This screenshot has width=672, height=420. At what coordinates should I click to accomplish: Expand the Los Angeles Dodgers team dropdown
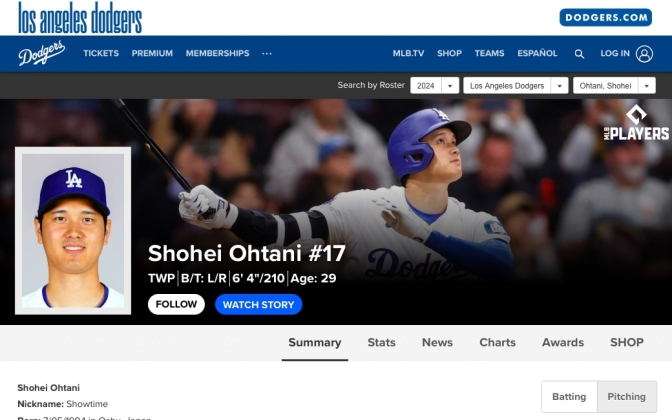(516, 85)
